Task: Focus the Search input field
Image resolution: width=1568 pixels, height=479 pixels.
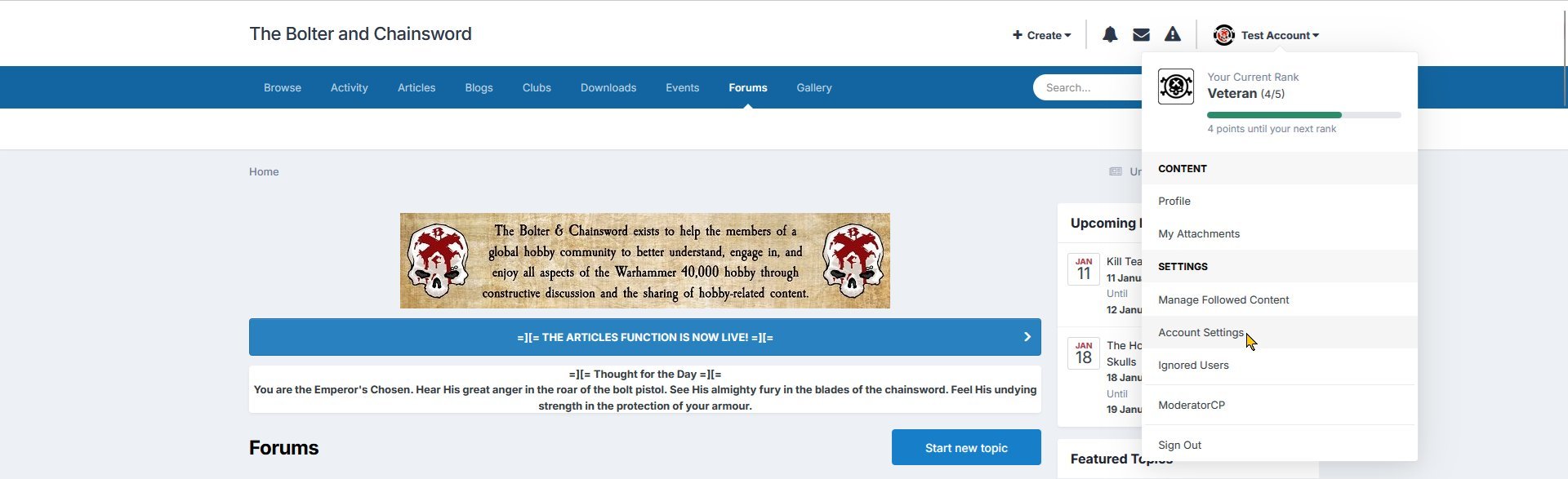Action: 1086,88
